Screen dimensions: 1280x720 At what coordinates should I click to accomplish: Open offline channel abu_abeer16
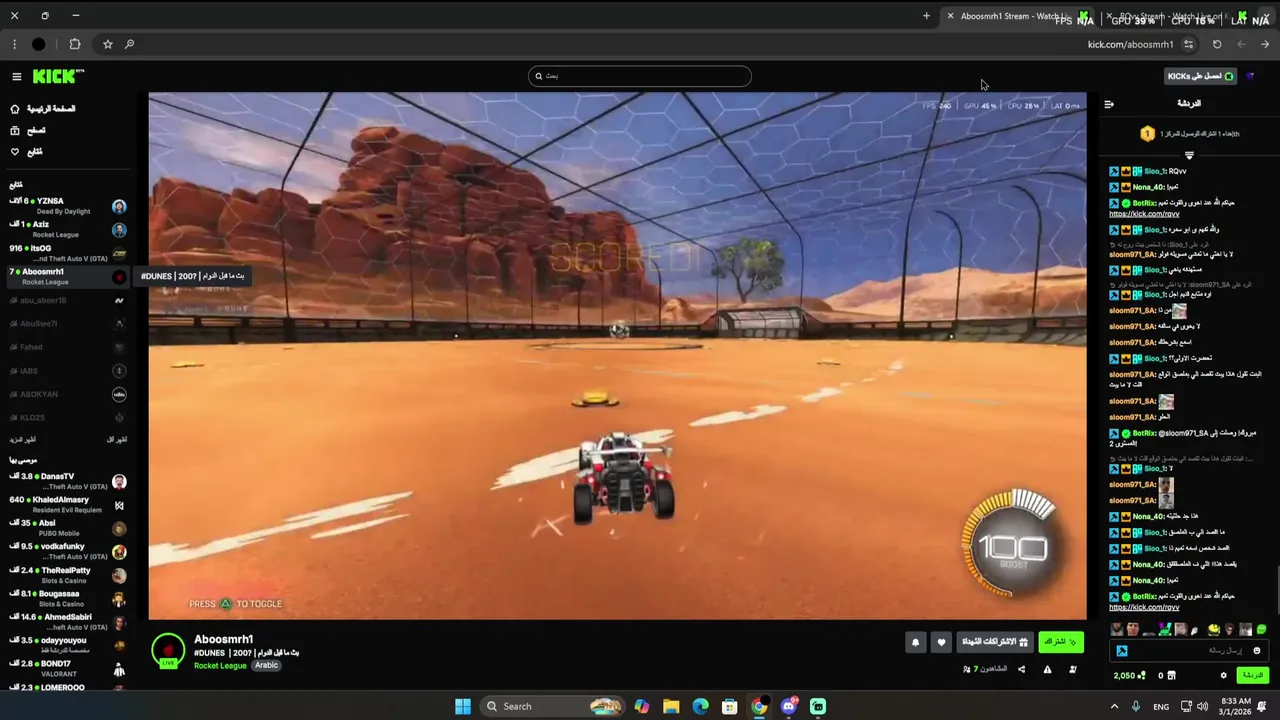pyautogui.click(x=66, y=300)
